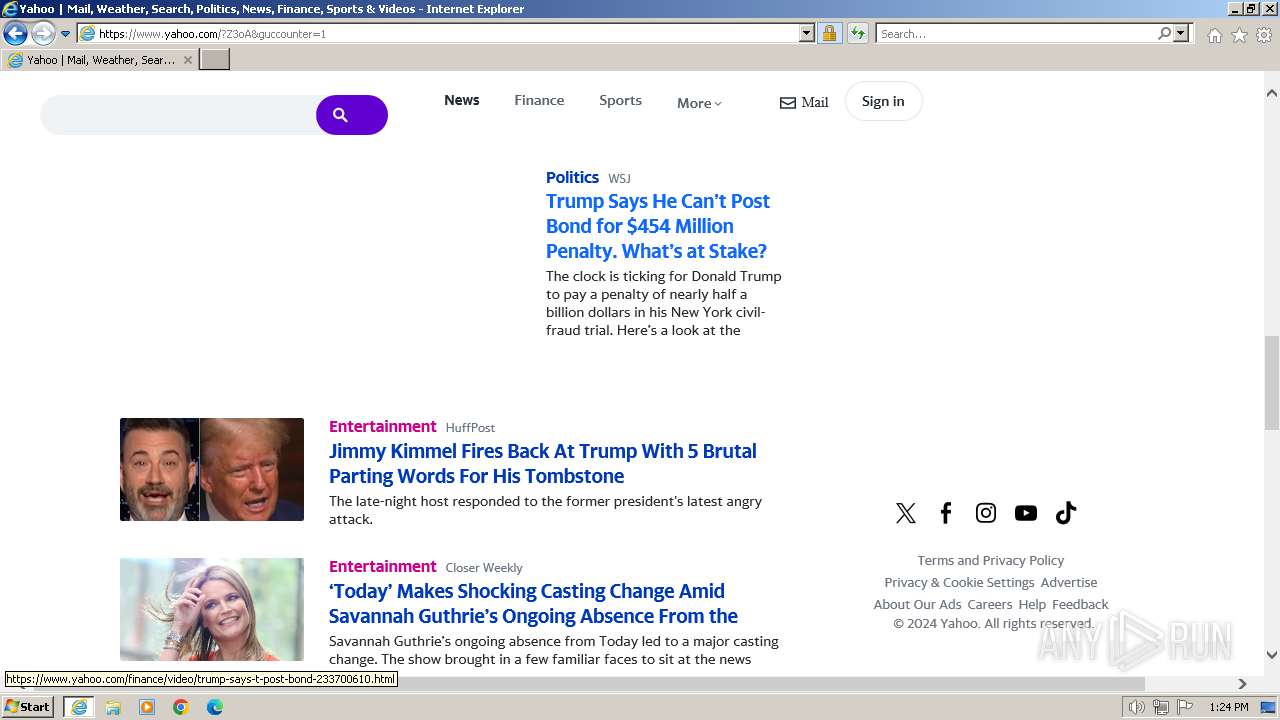Click the 1:24 PM system clock
Viewport: 1280px width, 720px height.
(1229, 707)
